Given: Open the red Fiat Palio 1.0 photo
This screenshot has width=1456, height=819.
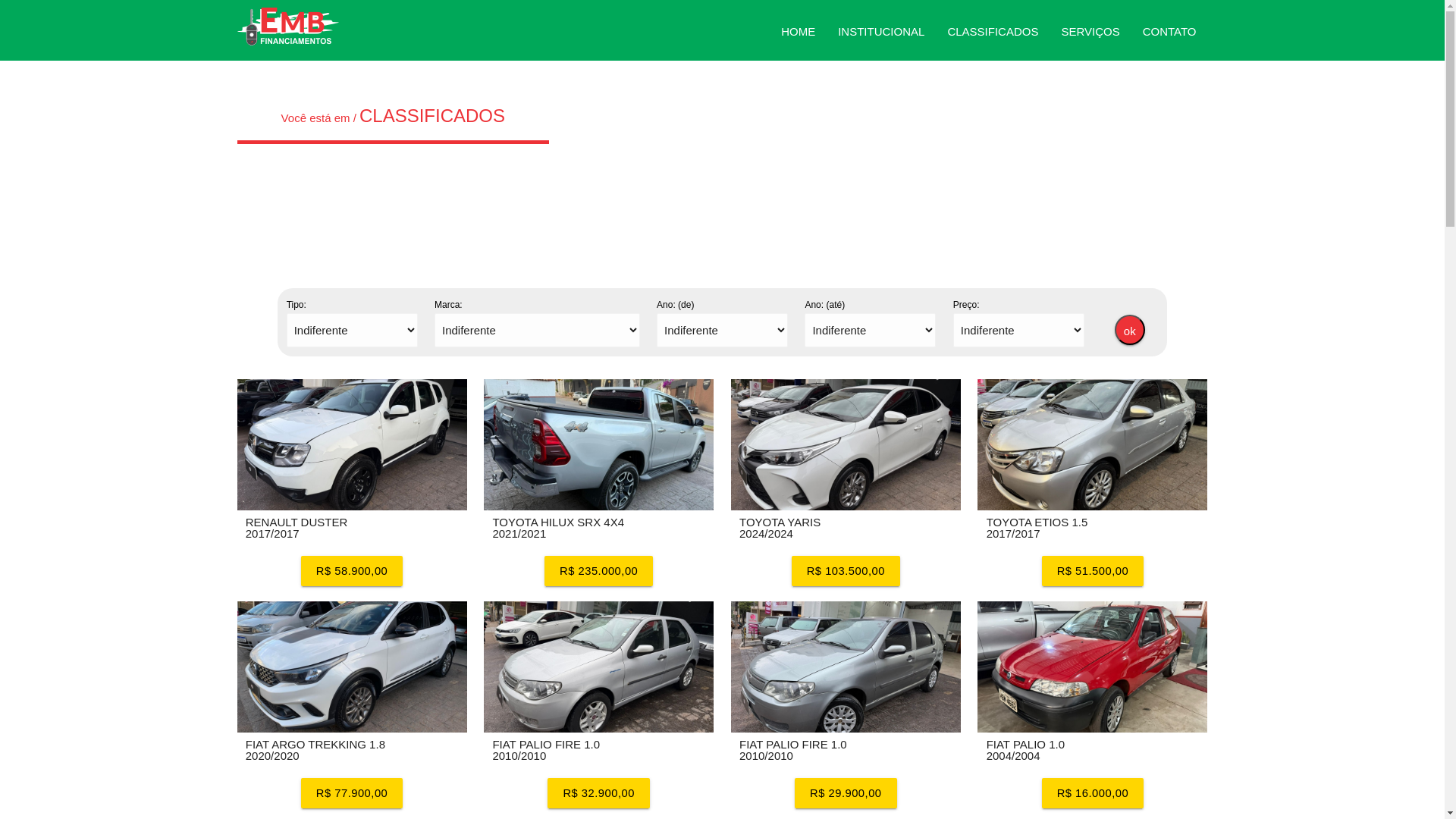Looking at the screenshot, I should point(1092,667).
